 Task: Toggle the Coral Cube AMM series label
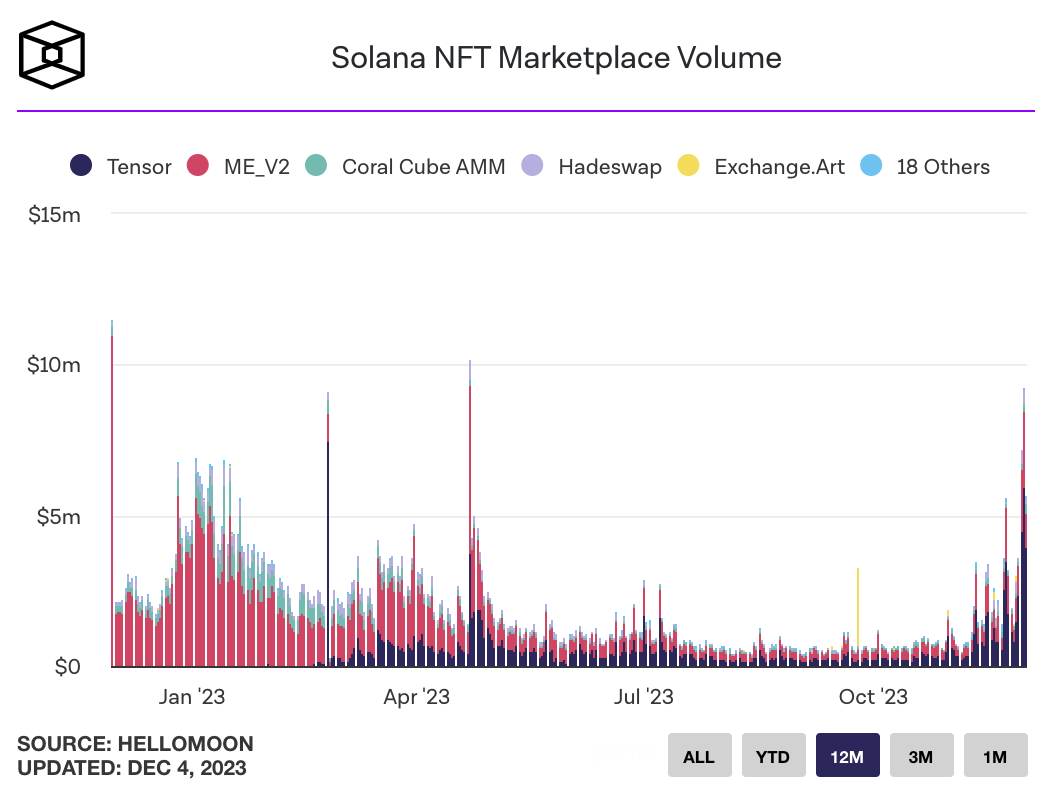pyautogui.click(x=423, y=167)
